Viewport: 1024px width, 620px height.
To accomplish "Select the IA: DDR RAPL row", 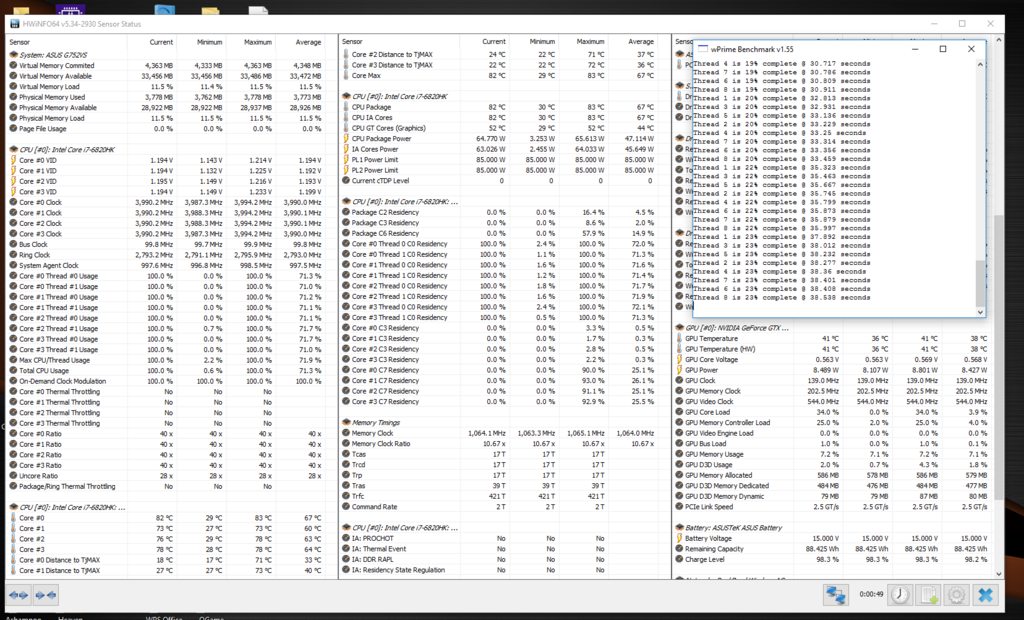I will tap(500, 559).
